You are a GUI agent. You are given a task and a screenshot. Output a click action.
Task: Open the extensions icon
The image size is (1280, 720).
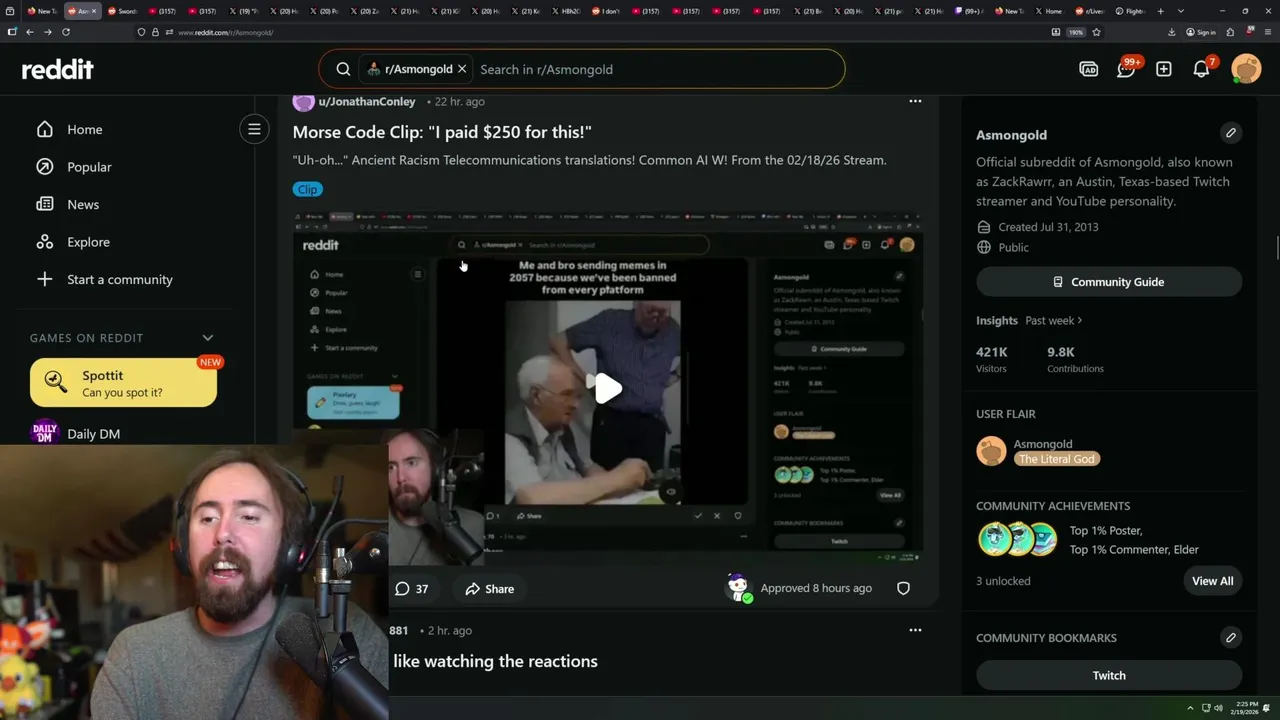coord(1230,32)
